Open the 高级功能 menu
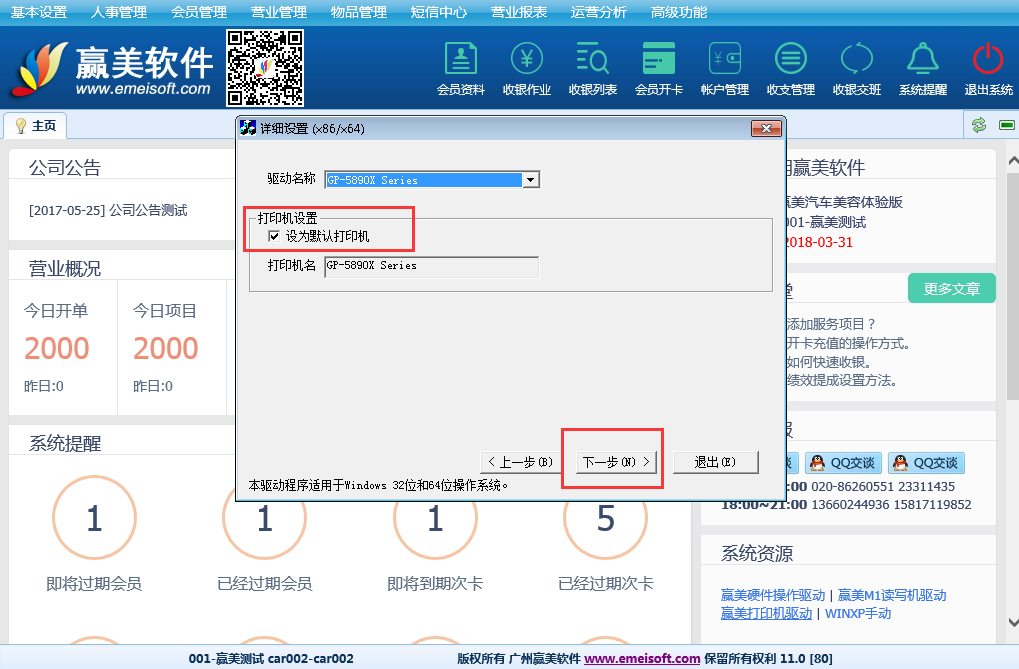Screen dimensions: 1019x669 [678, 12]
